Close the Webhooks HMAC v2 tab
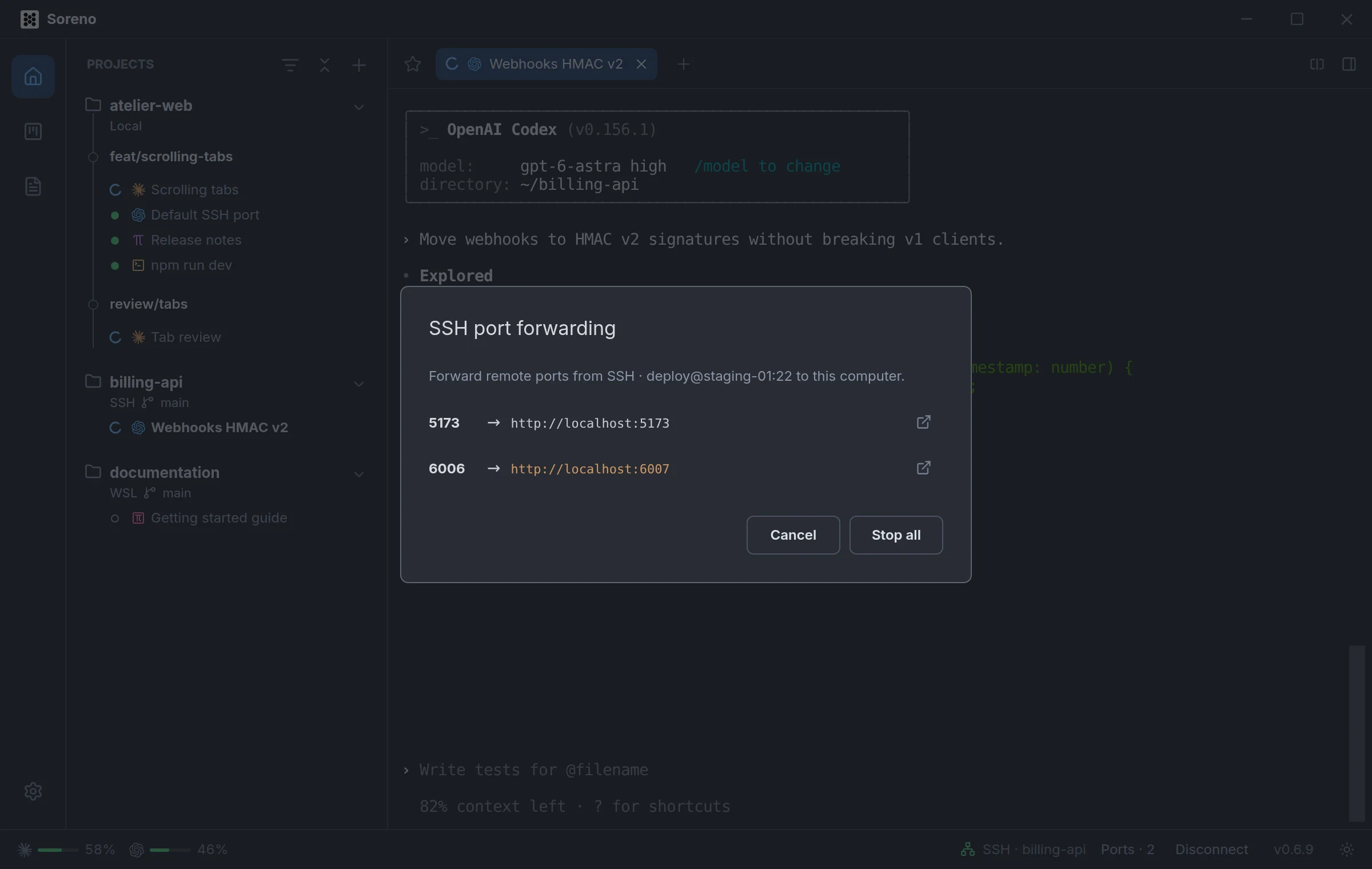Image resolution: width=1372 pixels, height=869 pixels. tap(641, 64)
